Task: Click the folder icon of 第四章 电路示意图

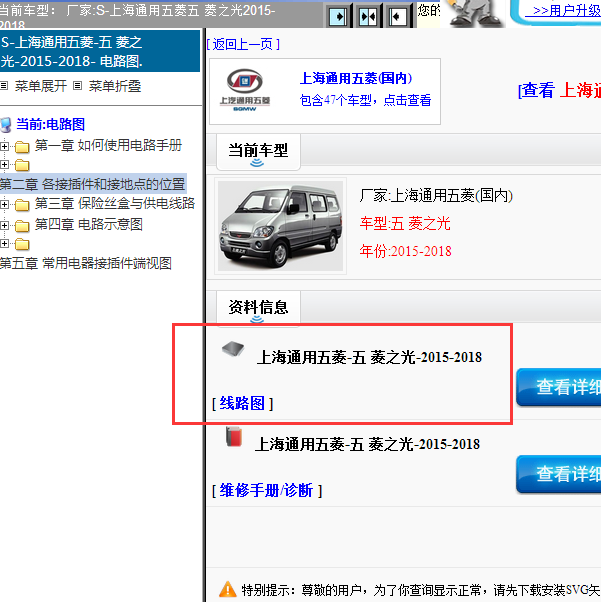Action: tap(22, 226)
